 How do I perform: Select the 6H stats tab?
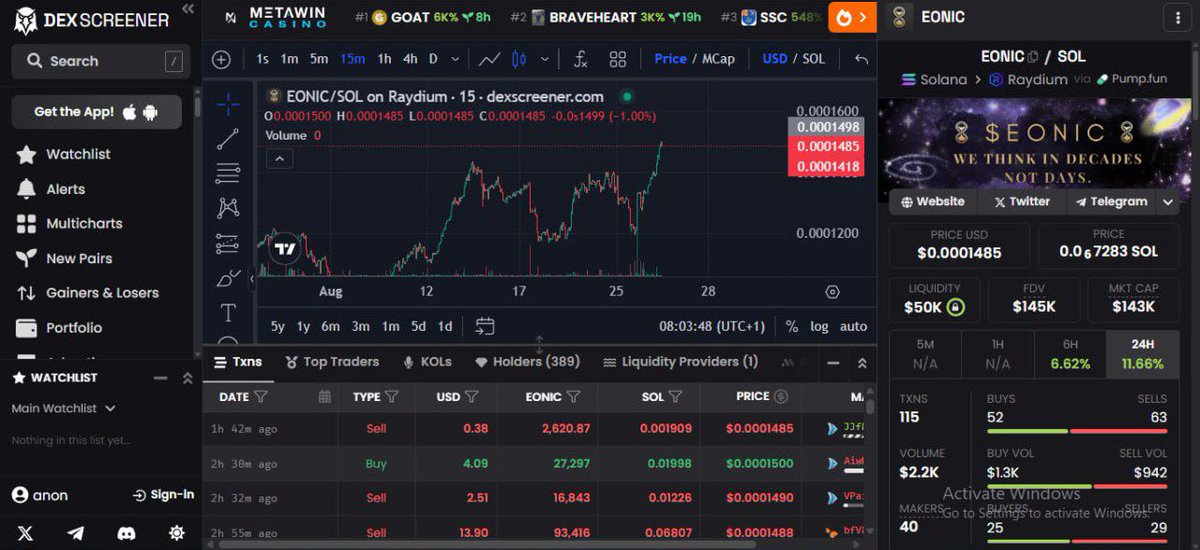click(1070, 354)
